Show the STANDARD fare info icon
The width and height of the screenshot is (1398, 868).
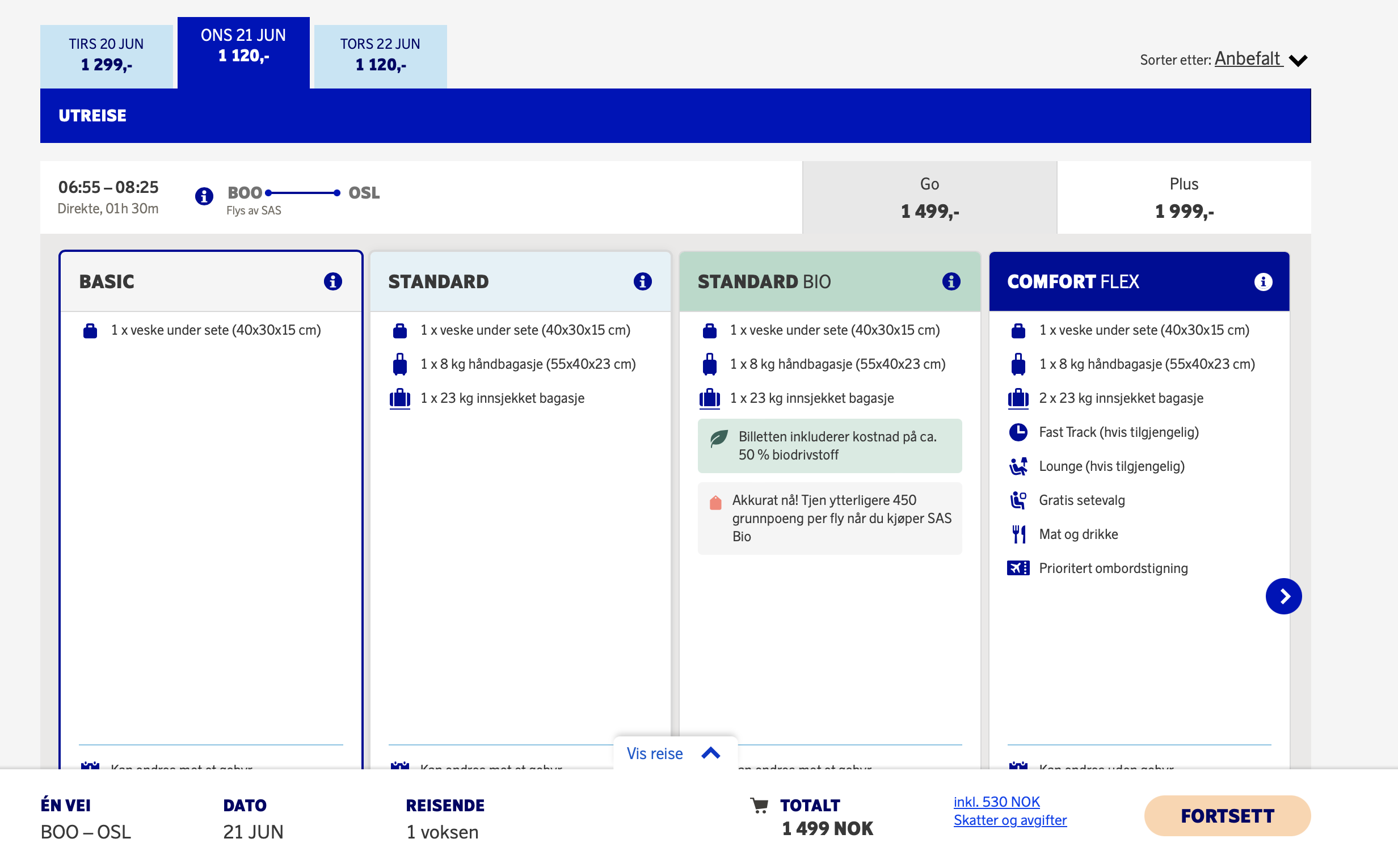642,281
